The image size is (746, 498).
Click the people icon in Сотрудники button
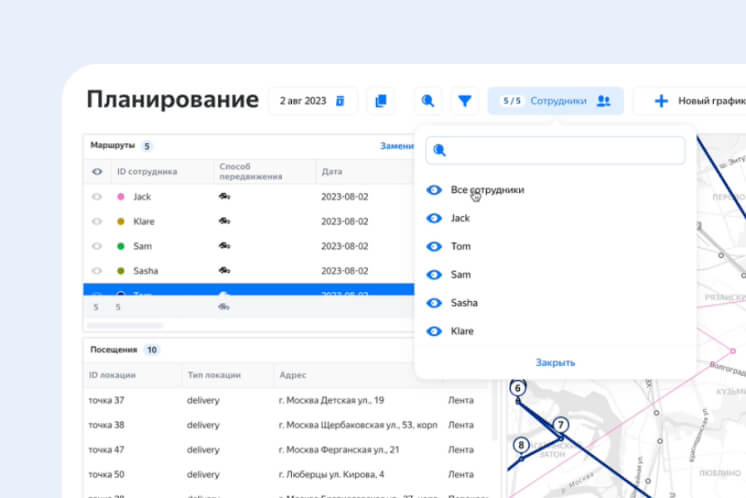603,101
